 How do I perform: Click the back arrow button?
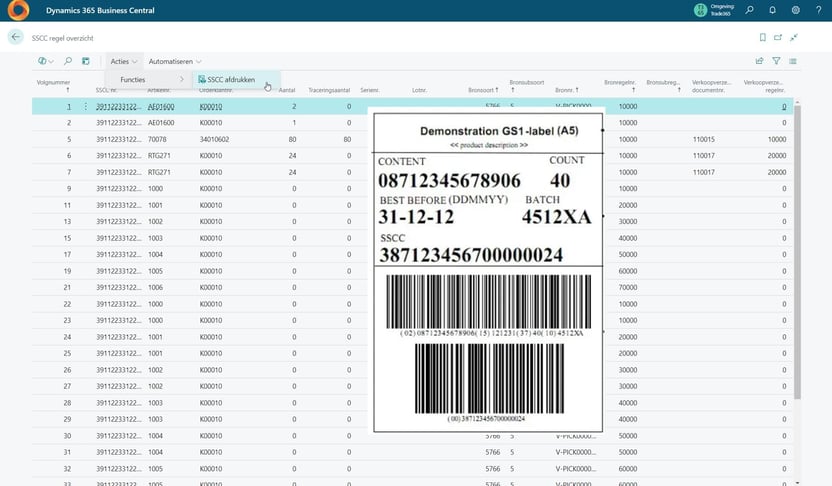click(15, 37)
